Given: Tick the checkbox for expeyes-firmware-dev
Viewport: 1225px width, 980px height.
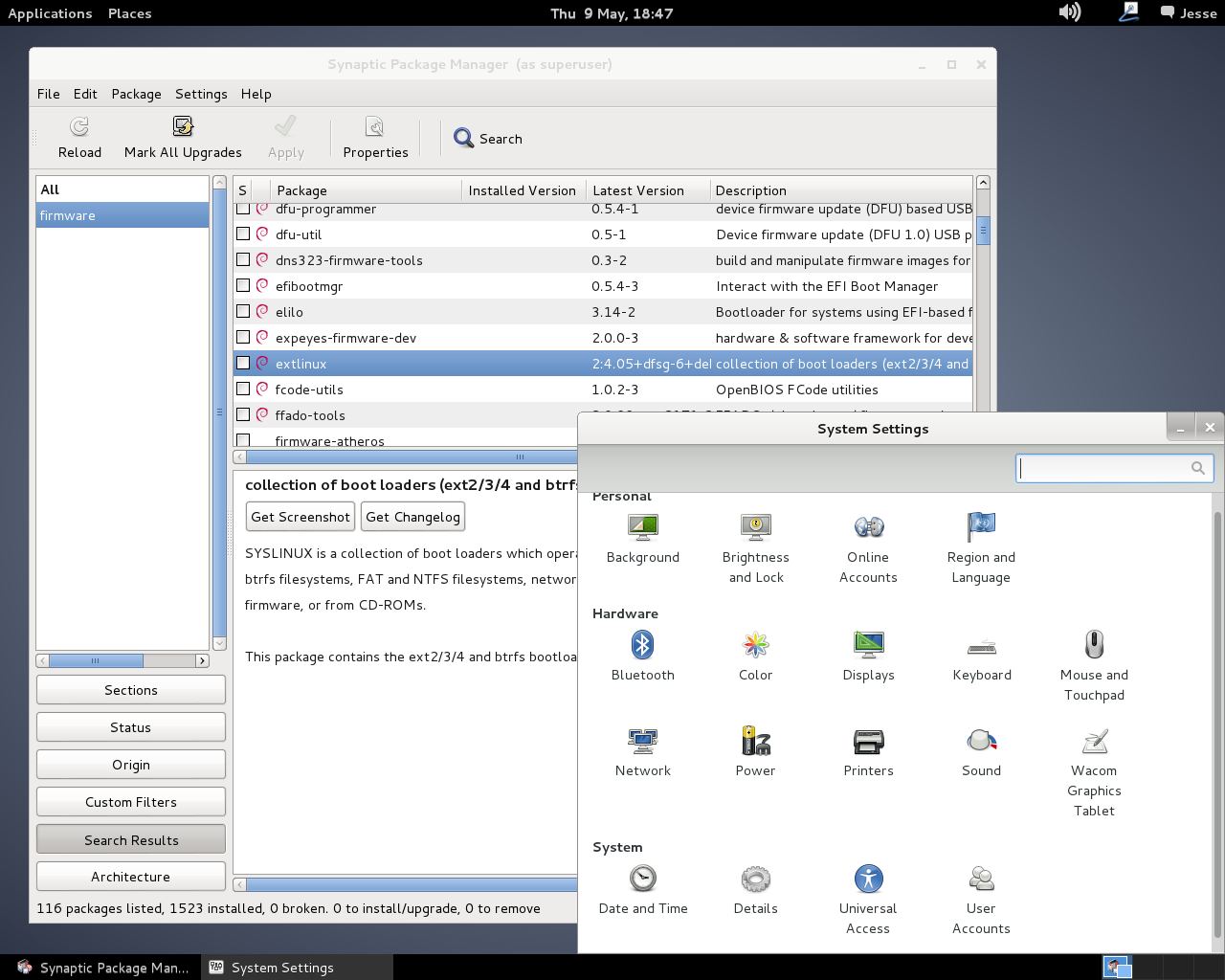Looking at the screenshot, I should tap(243, 337).
